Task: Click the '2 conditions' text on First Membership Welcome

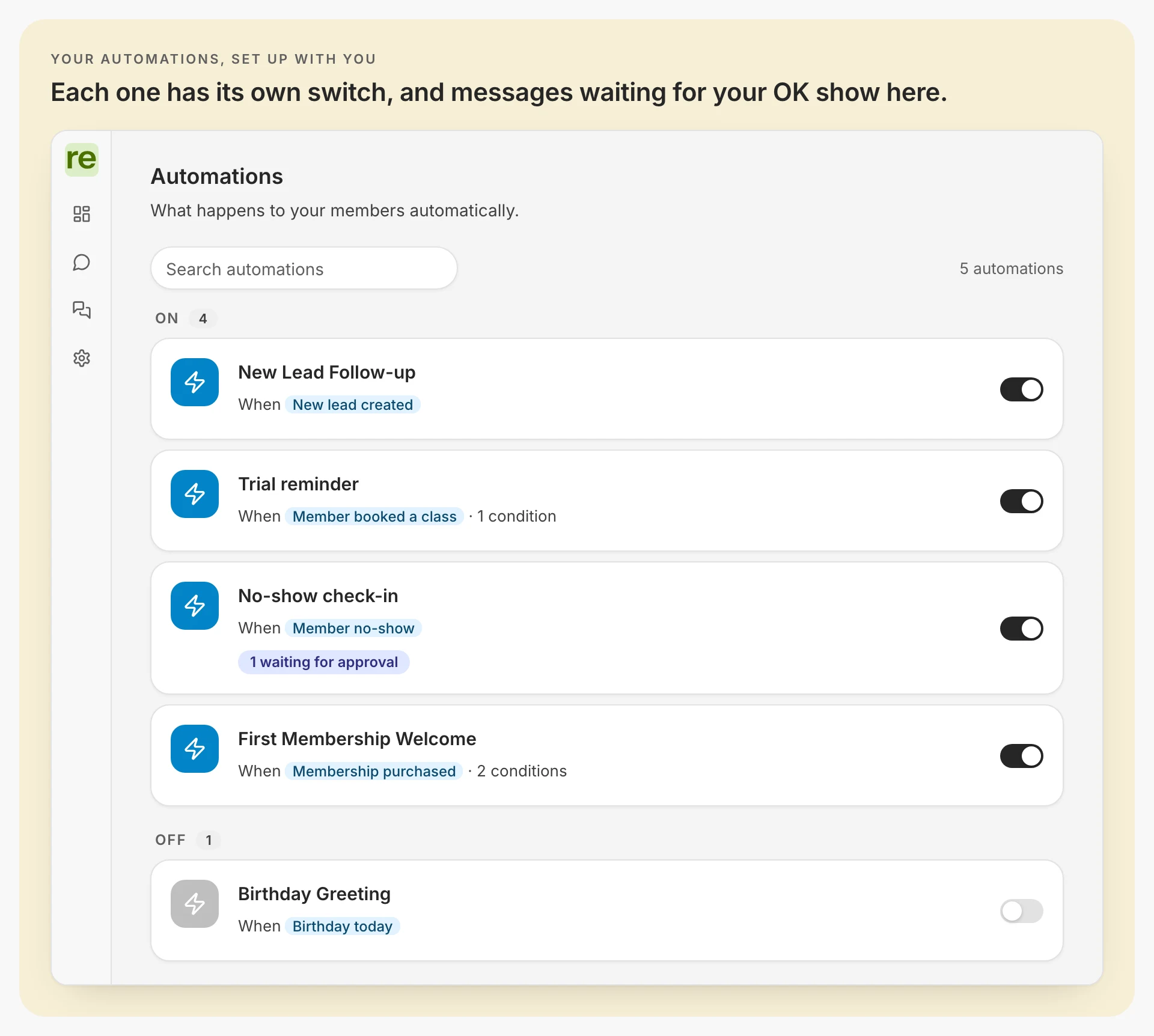Action: 522,772
